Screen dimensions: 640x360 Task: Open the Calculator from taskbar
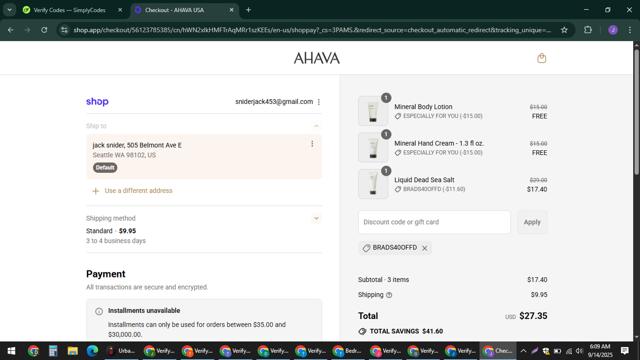pos(53,351)
